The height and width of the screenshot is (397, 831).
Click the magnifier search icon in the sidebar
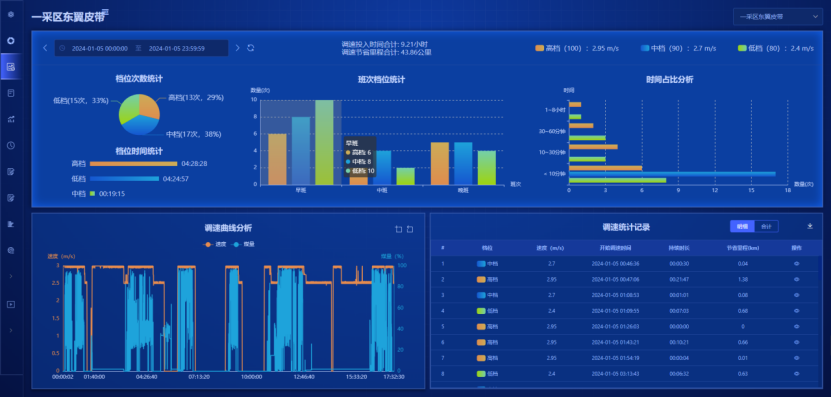[11, 250]
